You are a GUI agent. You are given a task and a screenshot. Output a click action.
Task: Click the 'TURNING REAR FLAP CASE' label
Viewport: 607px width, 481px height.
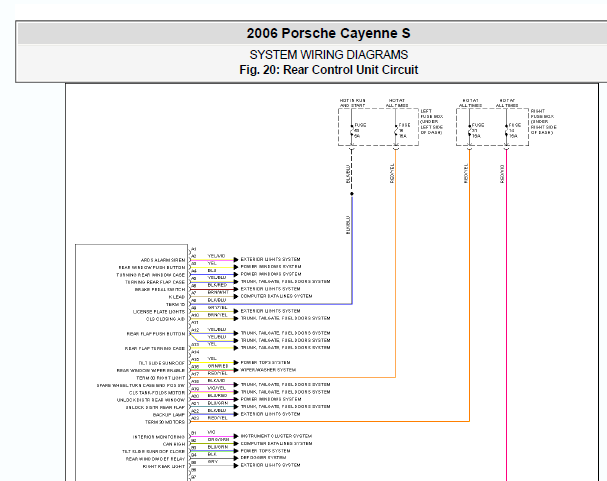(155, 282)
